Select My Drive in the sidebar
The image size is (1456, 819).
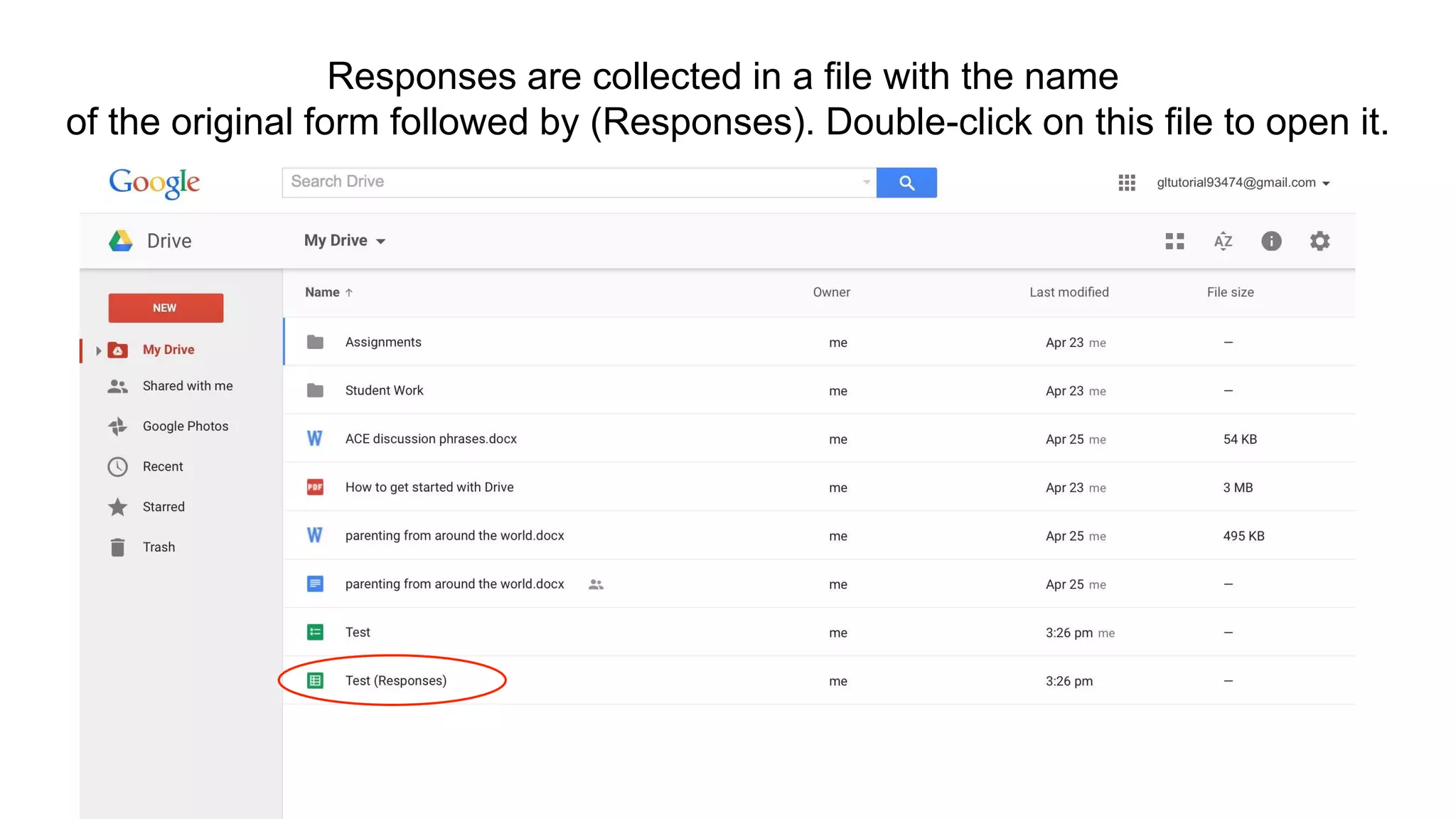pos(168,350)
